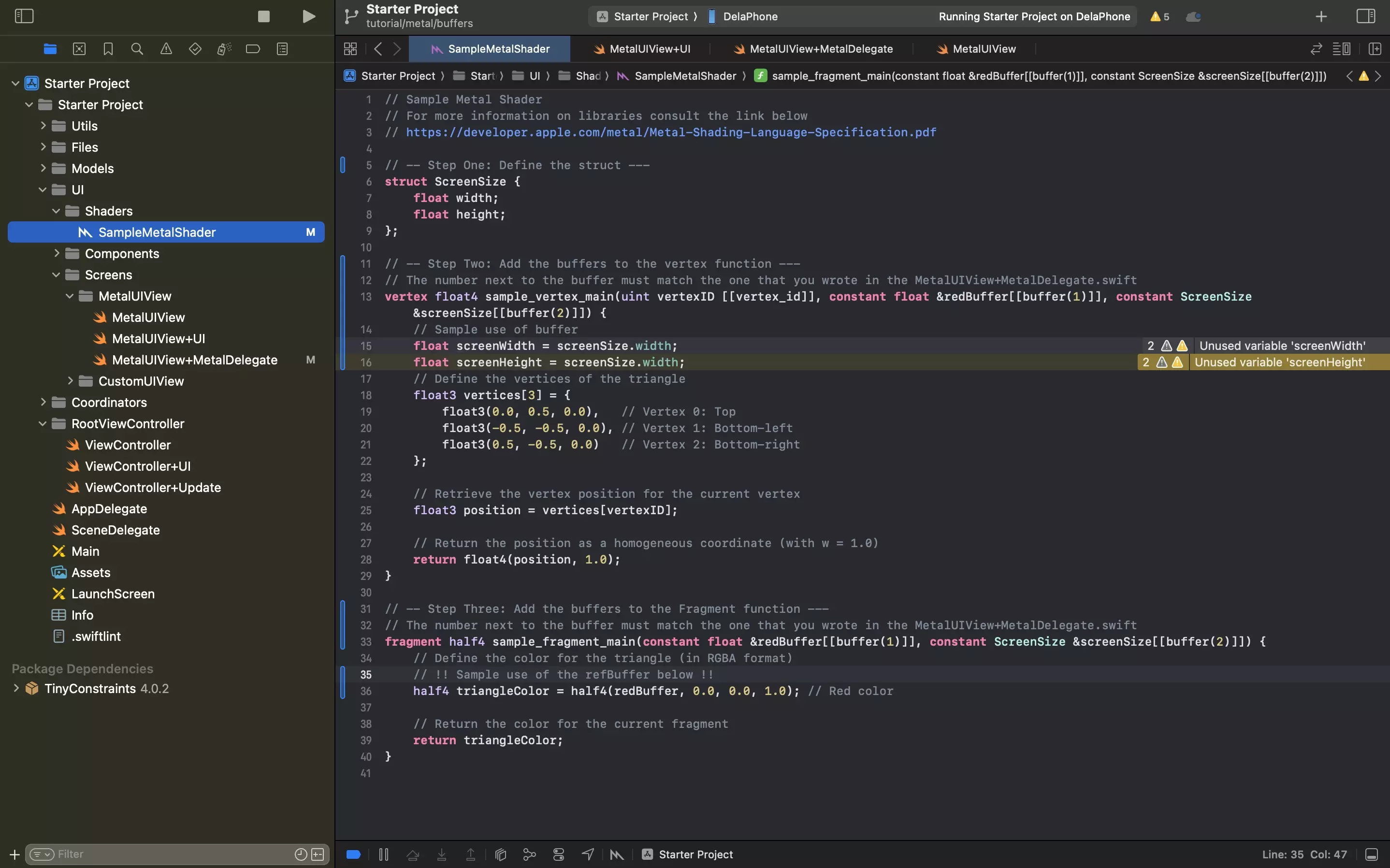Collapse the Starter Project root
This screenshot has height=868, width=1390.
(x=15, y=83)
